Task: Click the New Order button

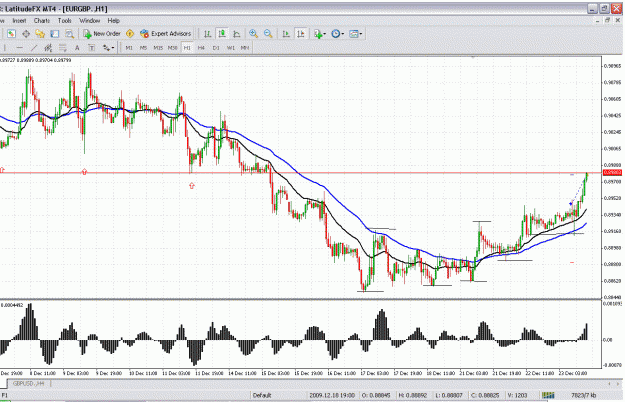Action: click(102, 34)
